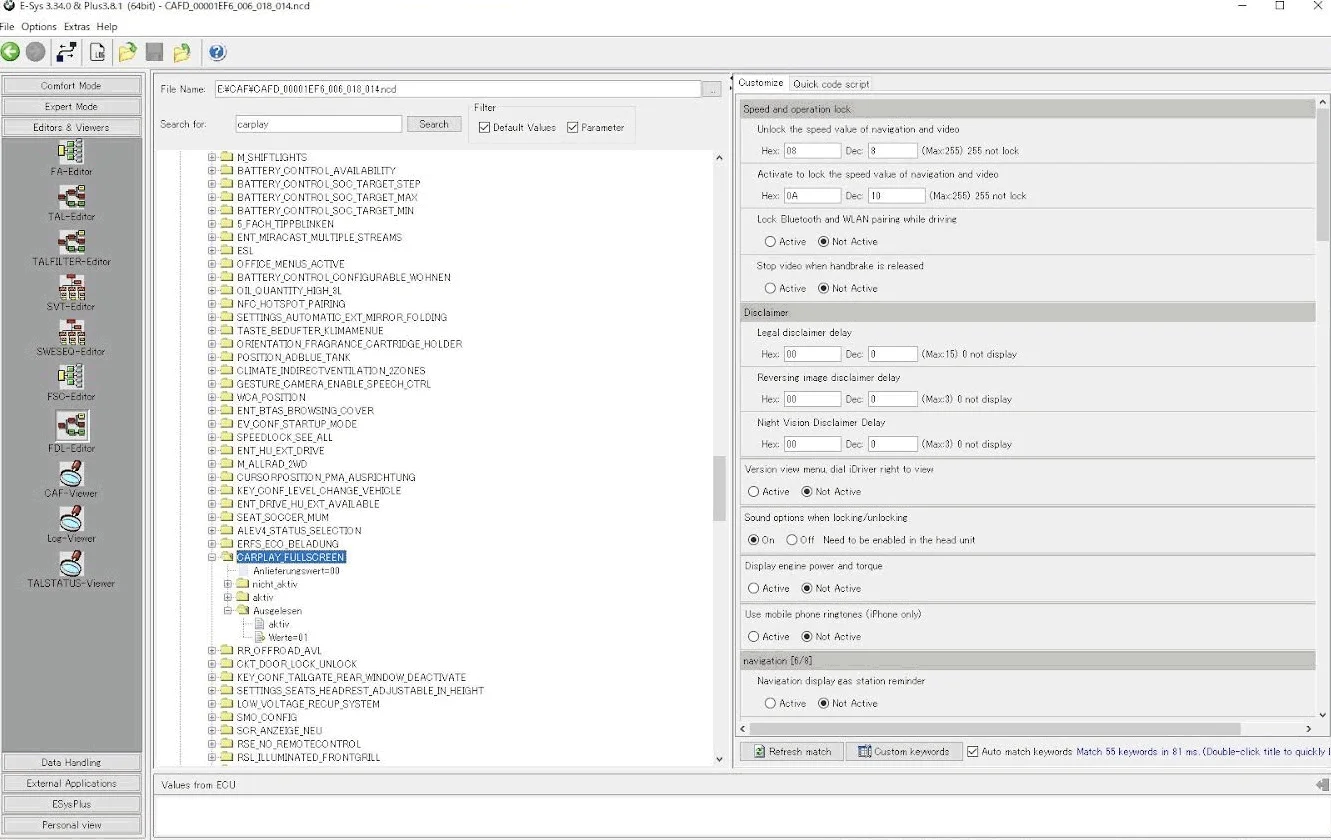Open the TALSTATUS-Viewer icon
The height and width of the screenshot is (840, 1331).
pos(71,564)
